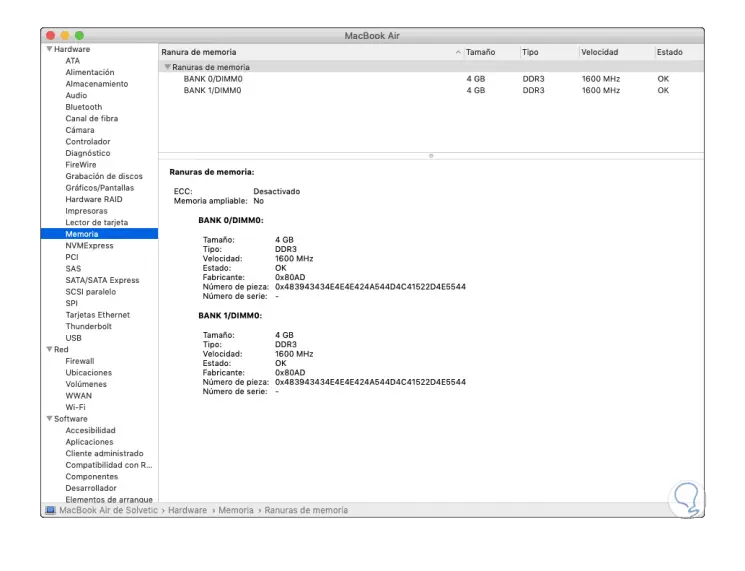
Task: Select the highlighted Memoria entry
Action: point(99,234)
